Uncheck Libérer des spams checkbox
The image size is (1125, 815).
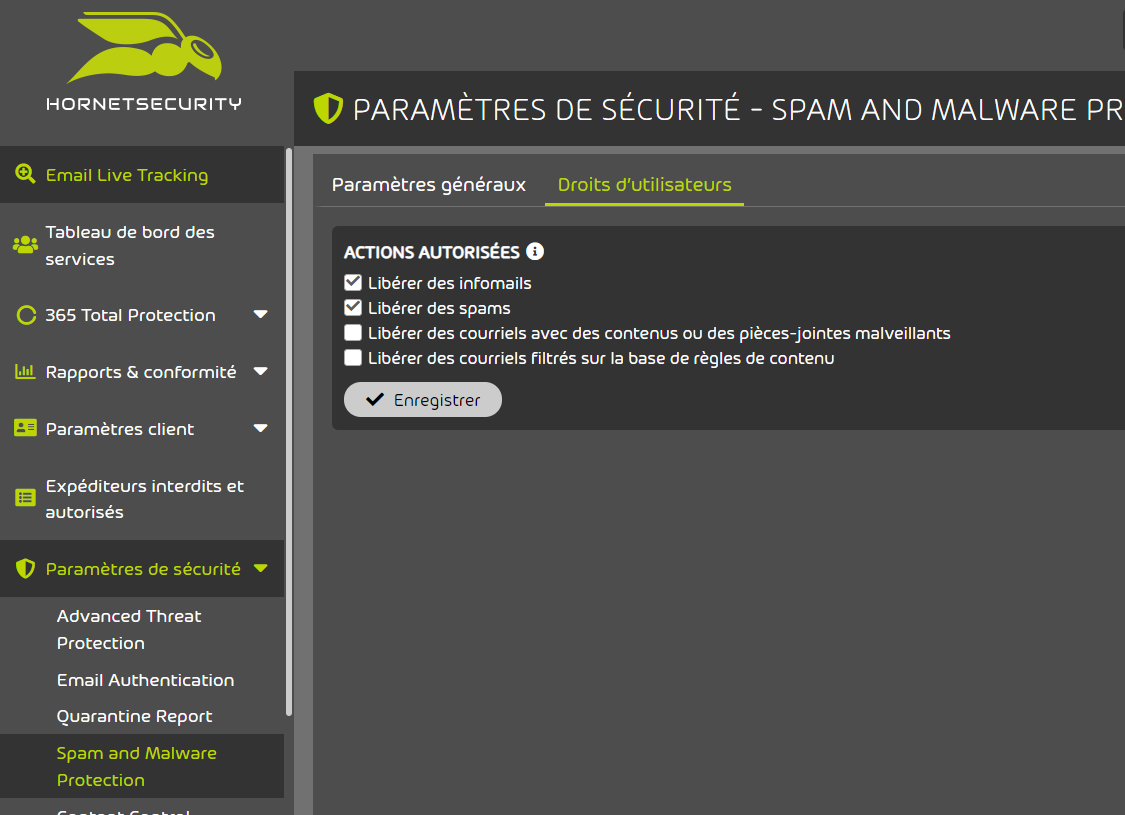[353, 308]
